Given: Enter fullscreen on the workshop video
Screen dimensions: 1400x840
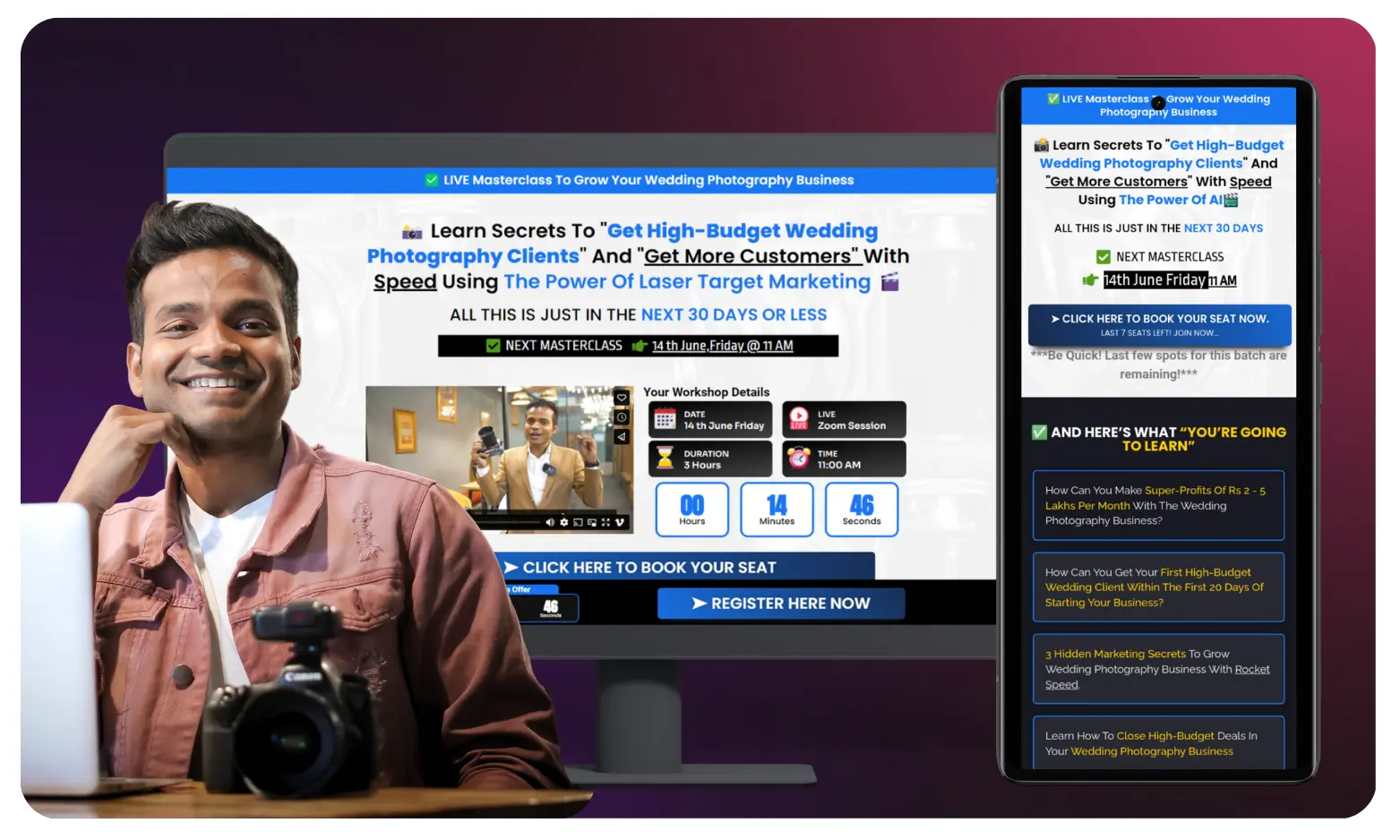Looking at the screenshot, I should click(606, 522).
